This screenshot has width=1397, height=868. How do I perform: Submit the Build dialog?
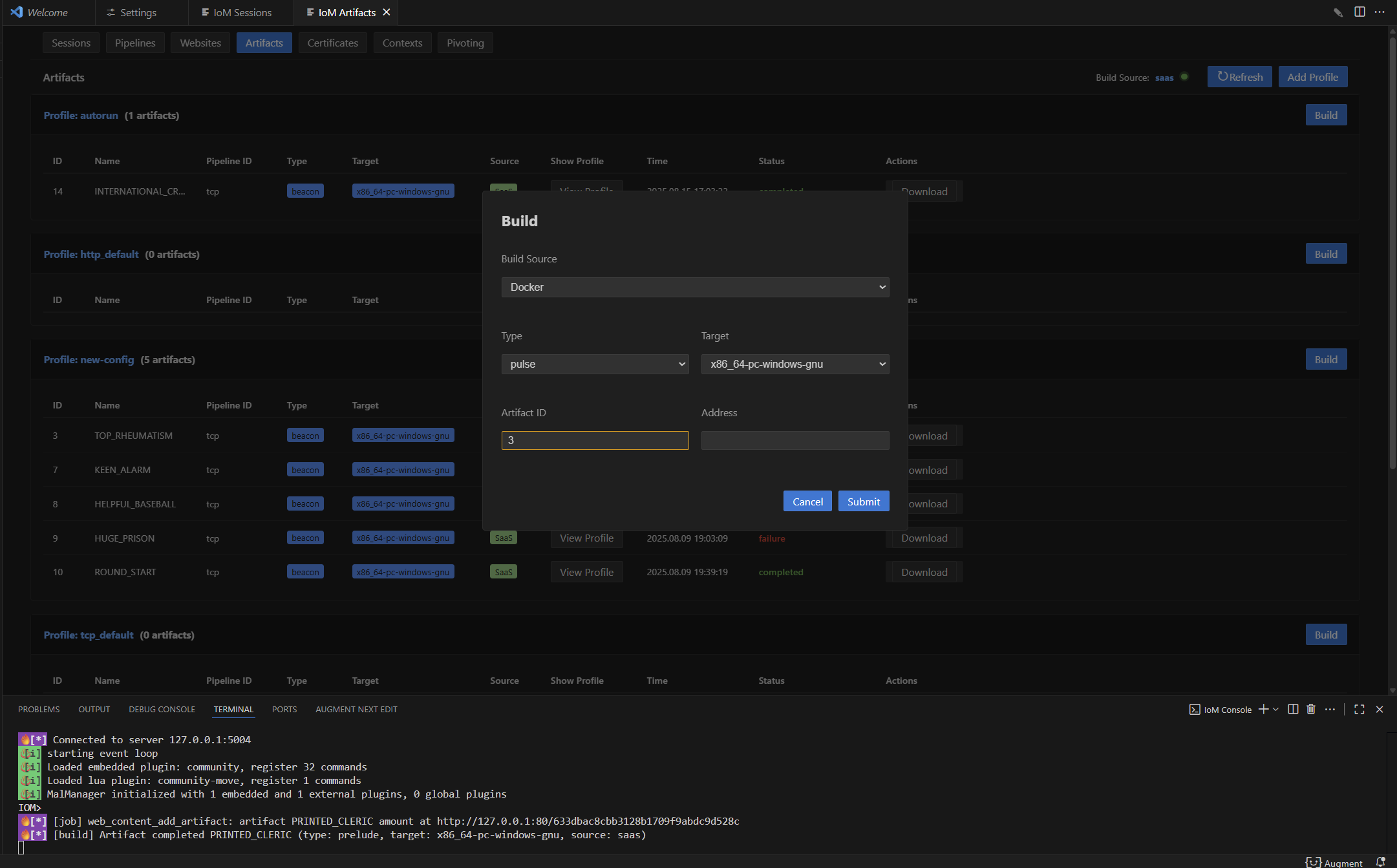pos(864,501)
